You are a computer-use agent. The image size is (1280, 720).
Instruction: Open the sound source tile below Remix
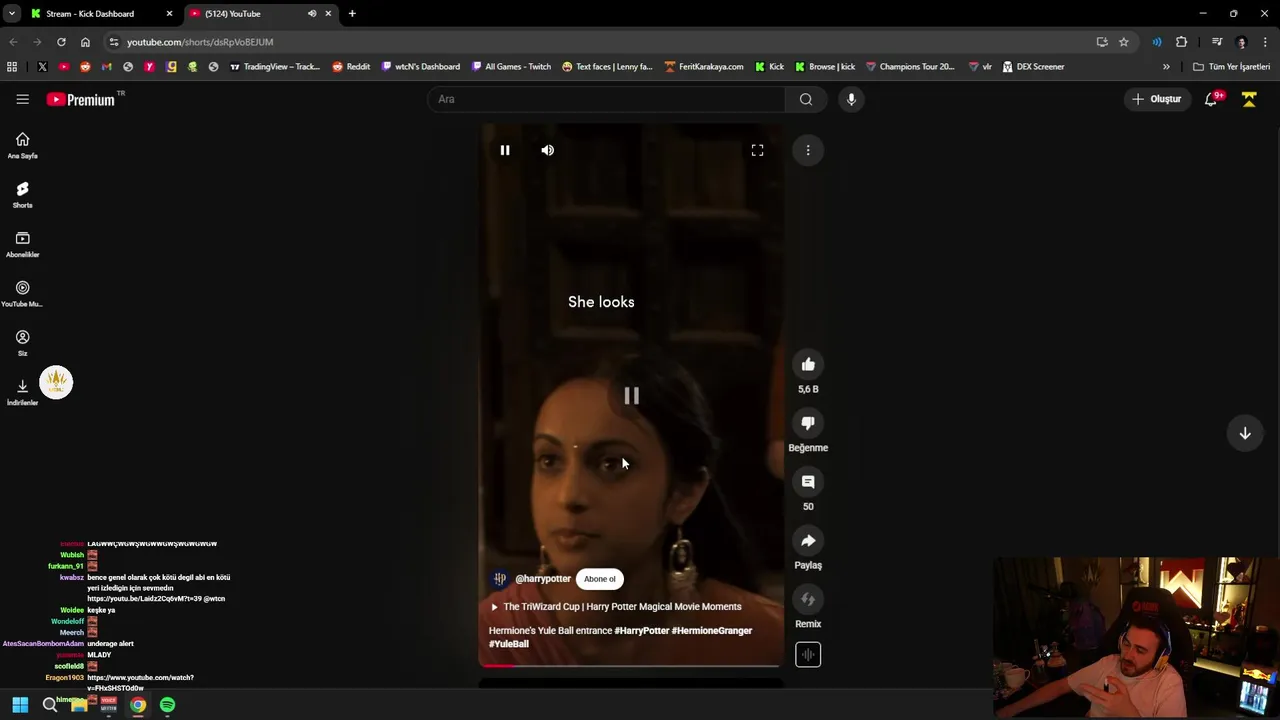808,655
